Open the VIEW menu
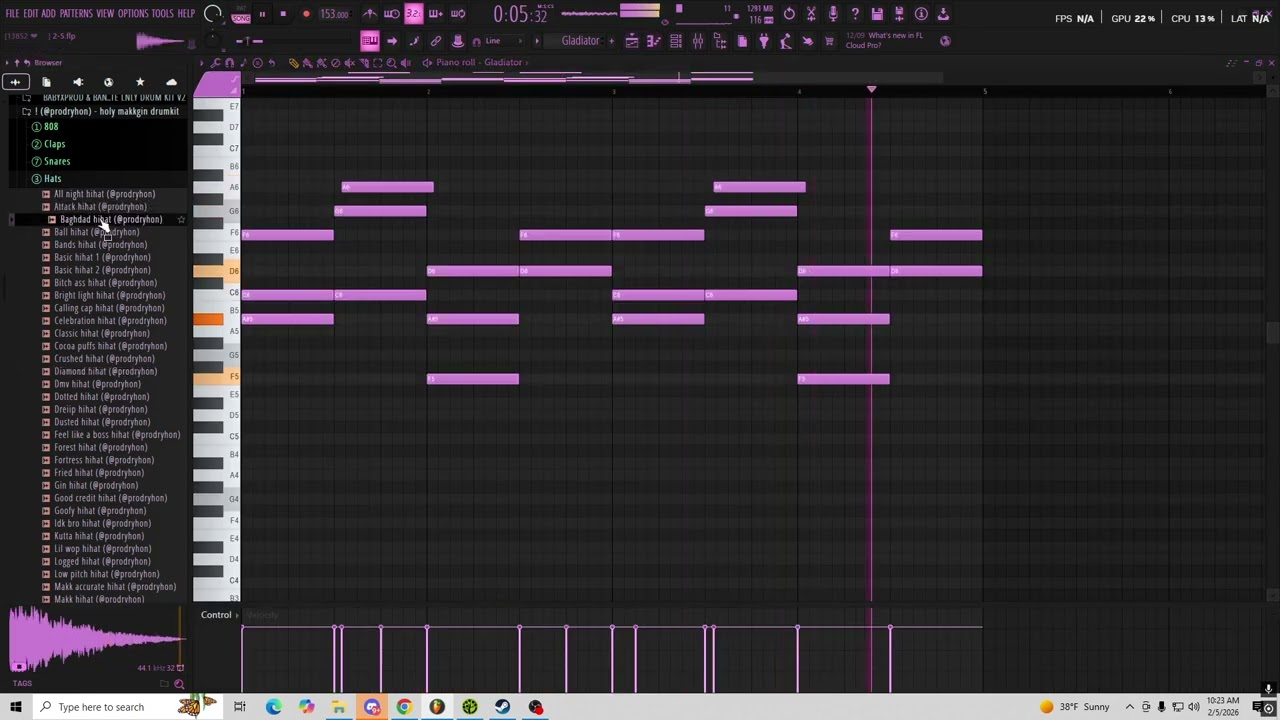 click(105, 14)
